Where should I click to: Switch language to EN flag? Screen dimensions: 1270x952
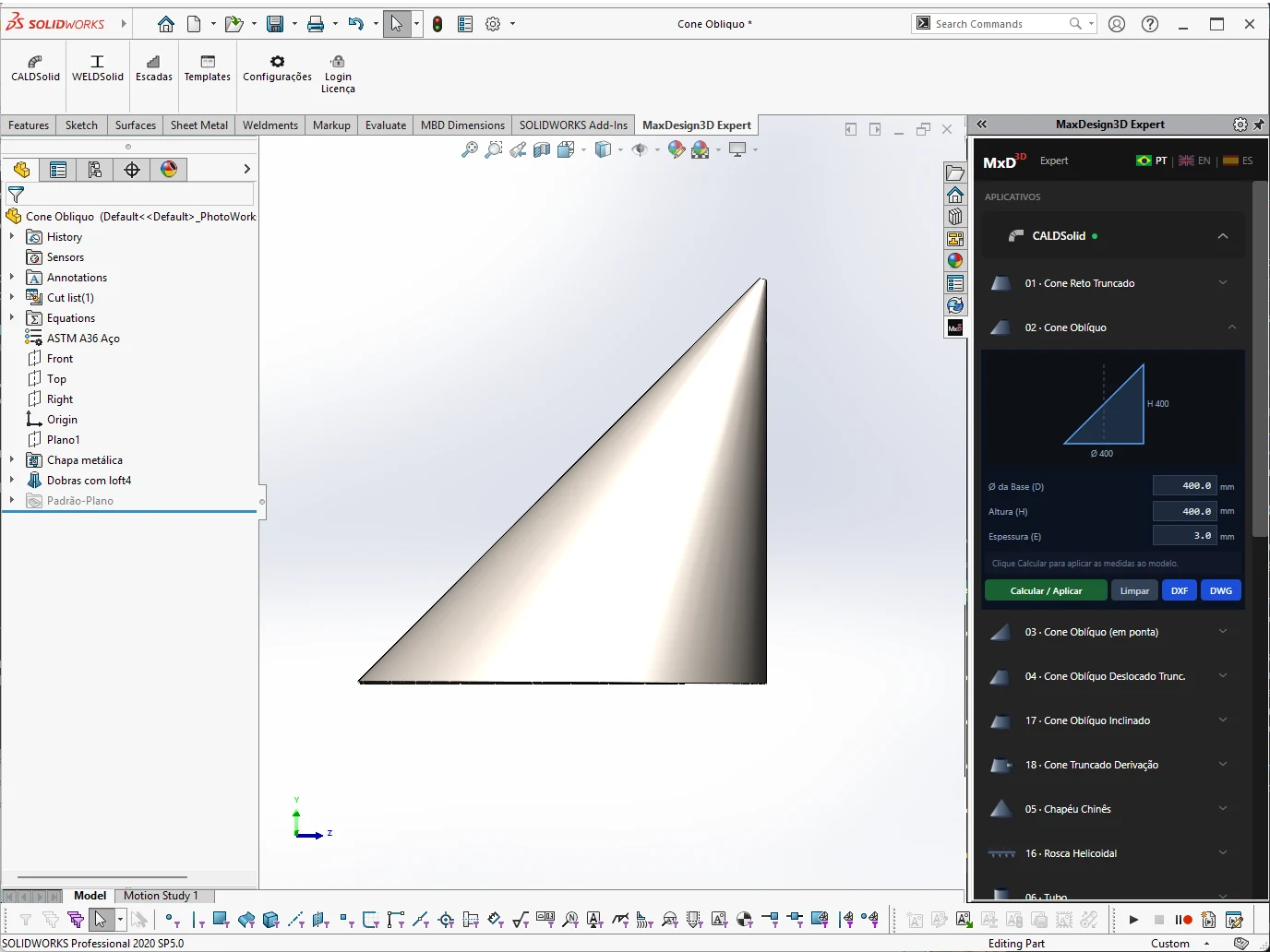click(1194, 161)
